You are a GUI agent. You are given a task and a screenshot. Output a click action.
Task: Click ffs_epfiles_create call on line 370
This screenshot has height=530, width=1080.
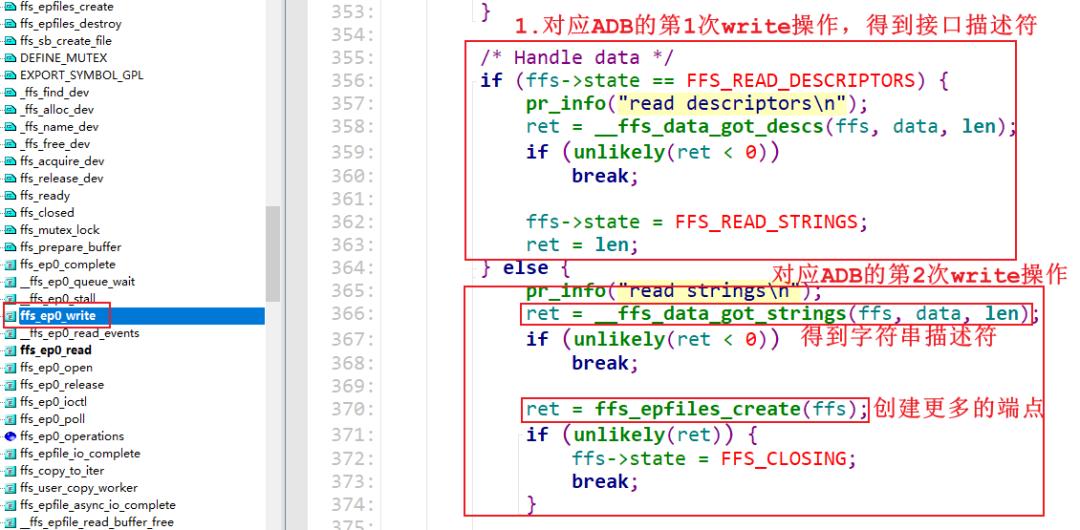tap(698, 409)
